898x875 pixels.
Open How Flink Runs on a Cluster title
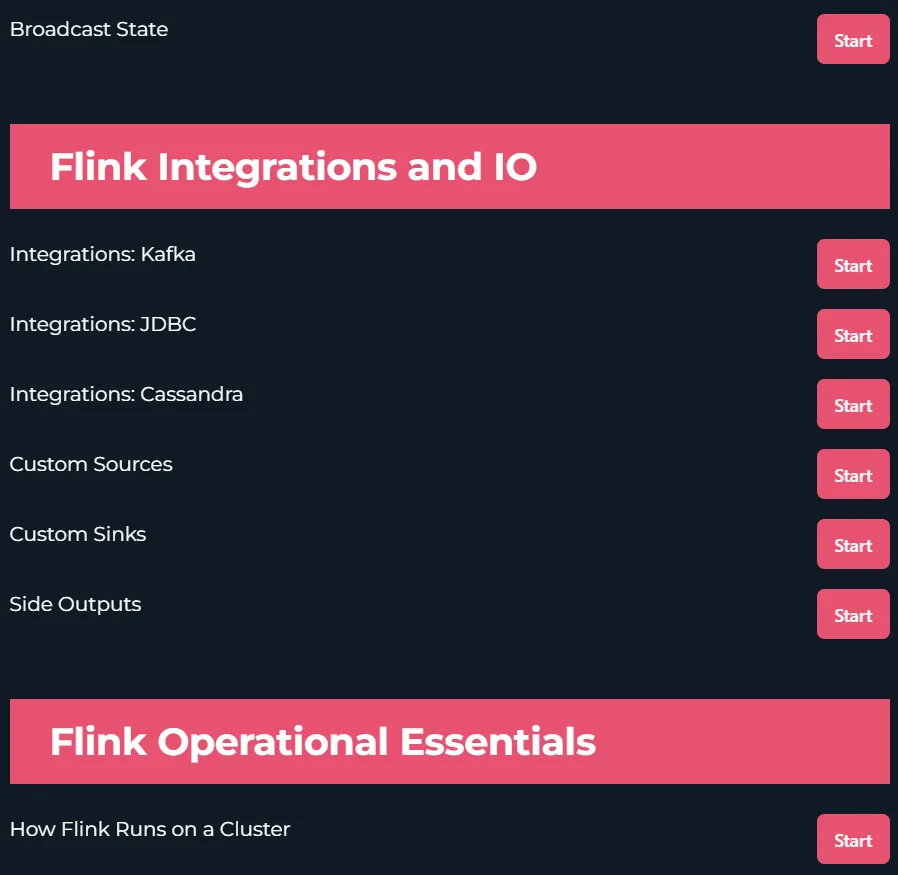[150, 829]
